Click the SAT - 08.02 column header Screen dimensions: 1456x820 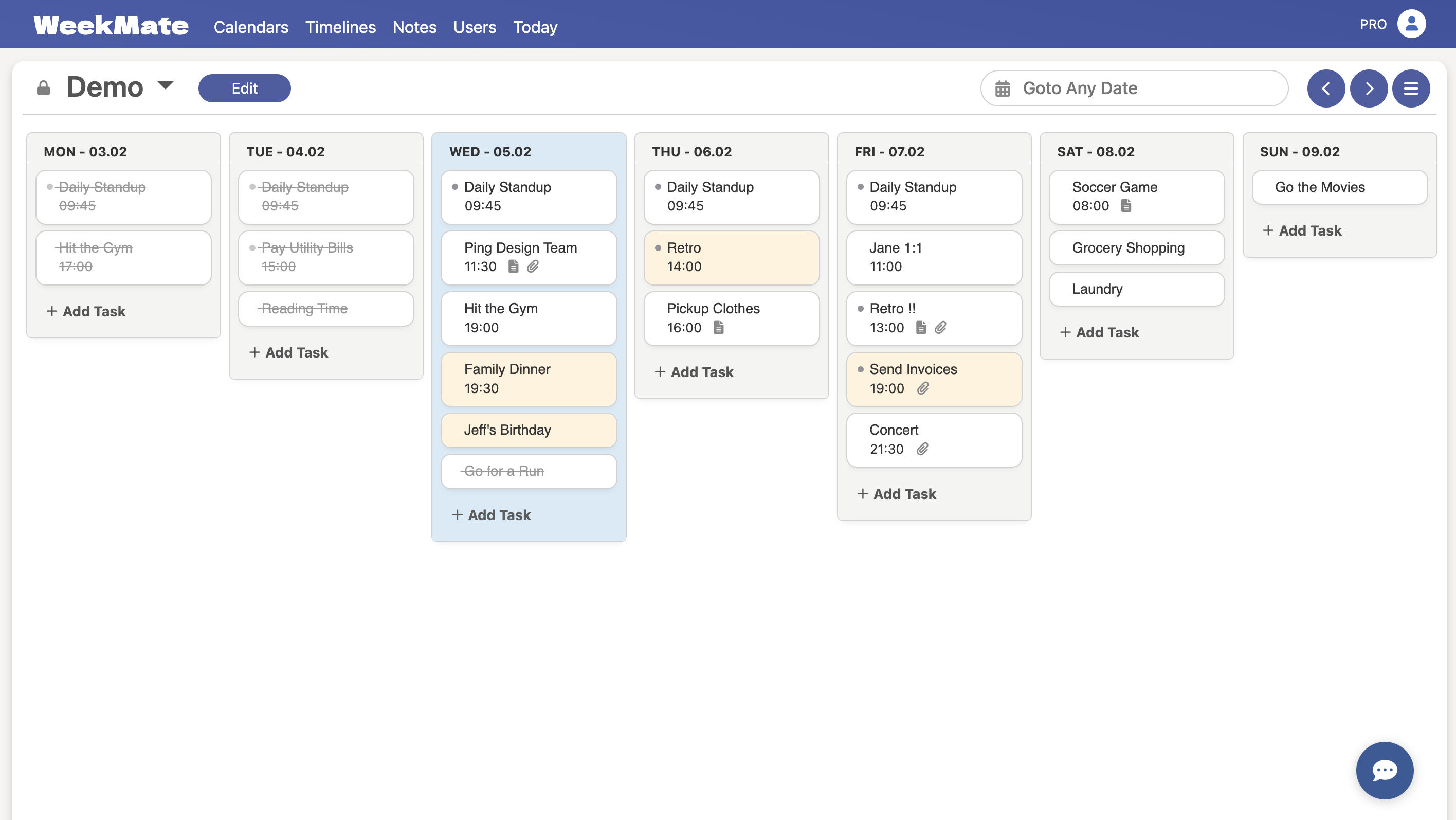1096,152
